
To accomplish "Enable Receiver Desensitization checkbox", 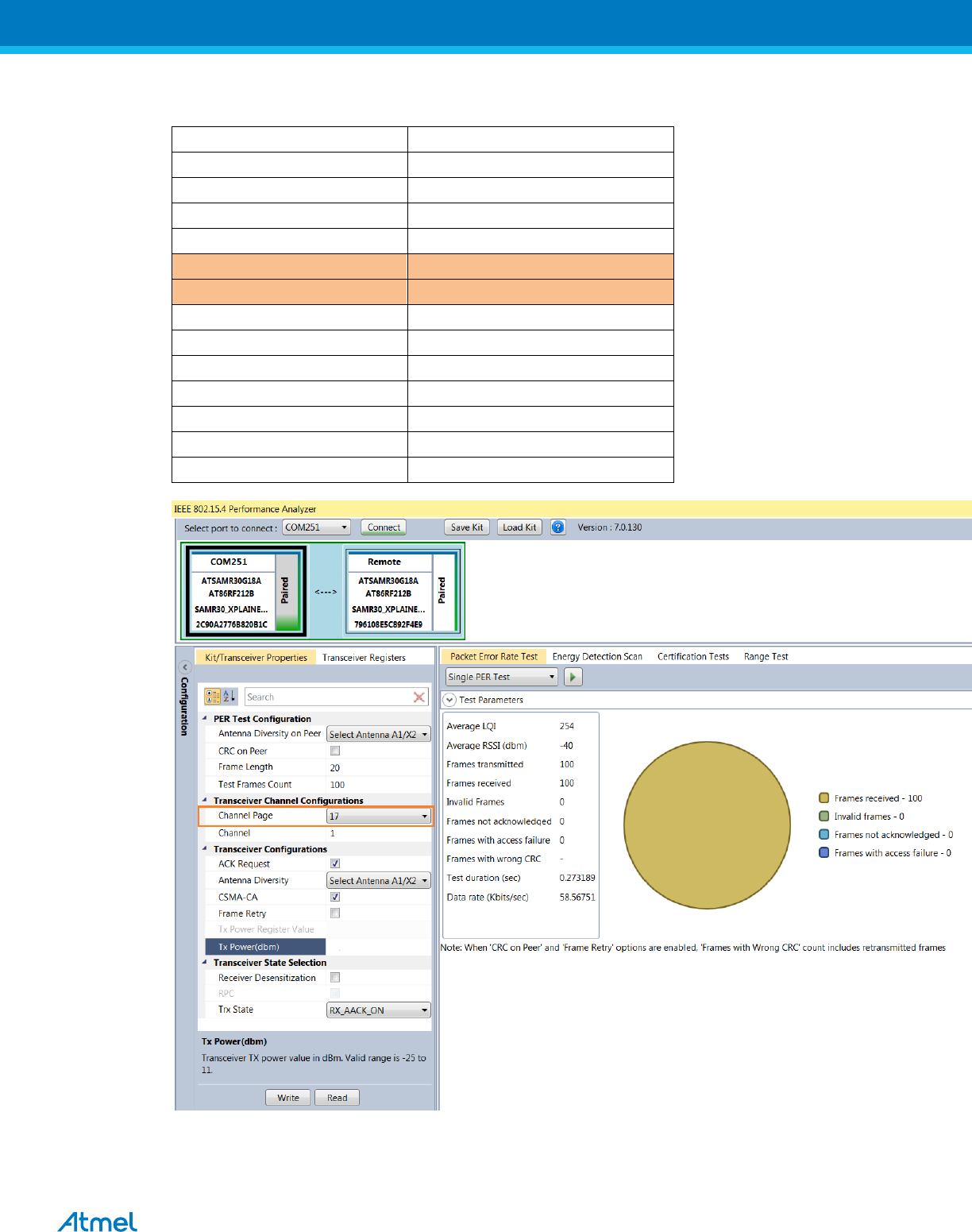I will click(x=335, y=978).
